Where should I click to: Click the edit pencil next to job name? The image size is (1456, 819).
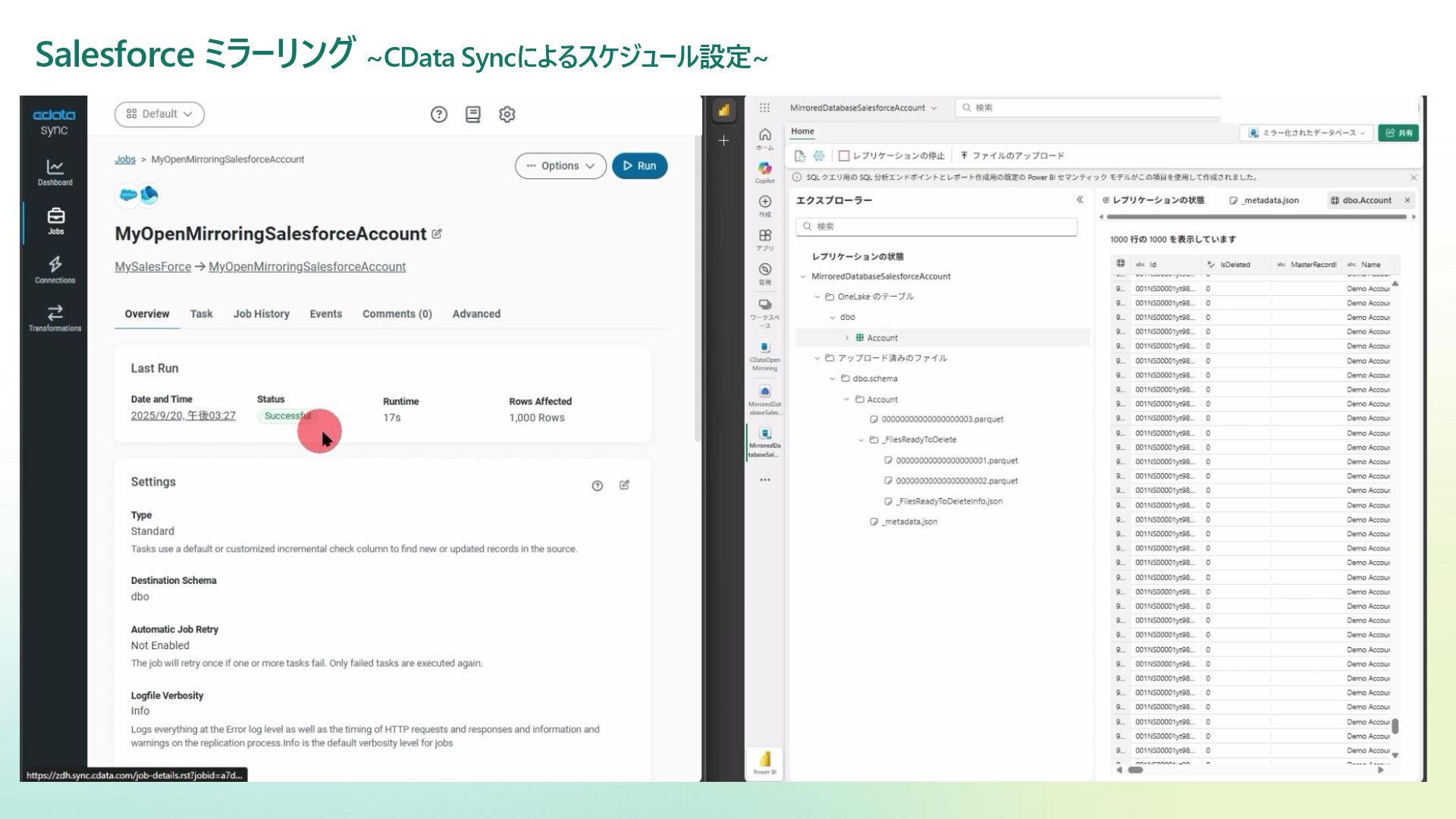pyautogui.click(x=437, y=234)
